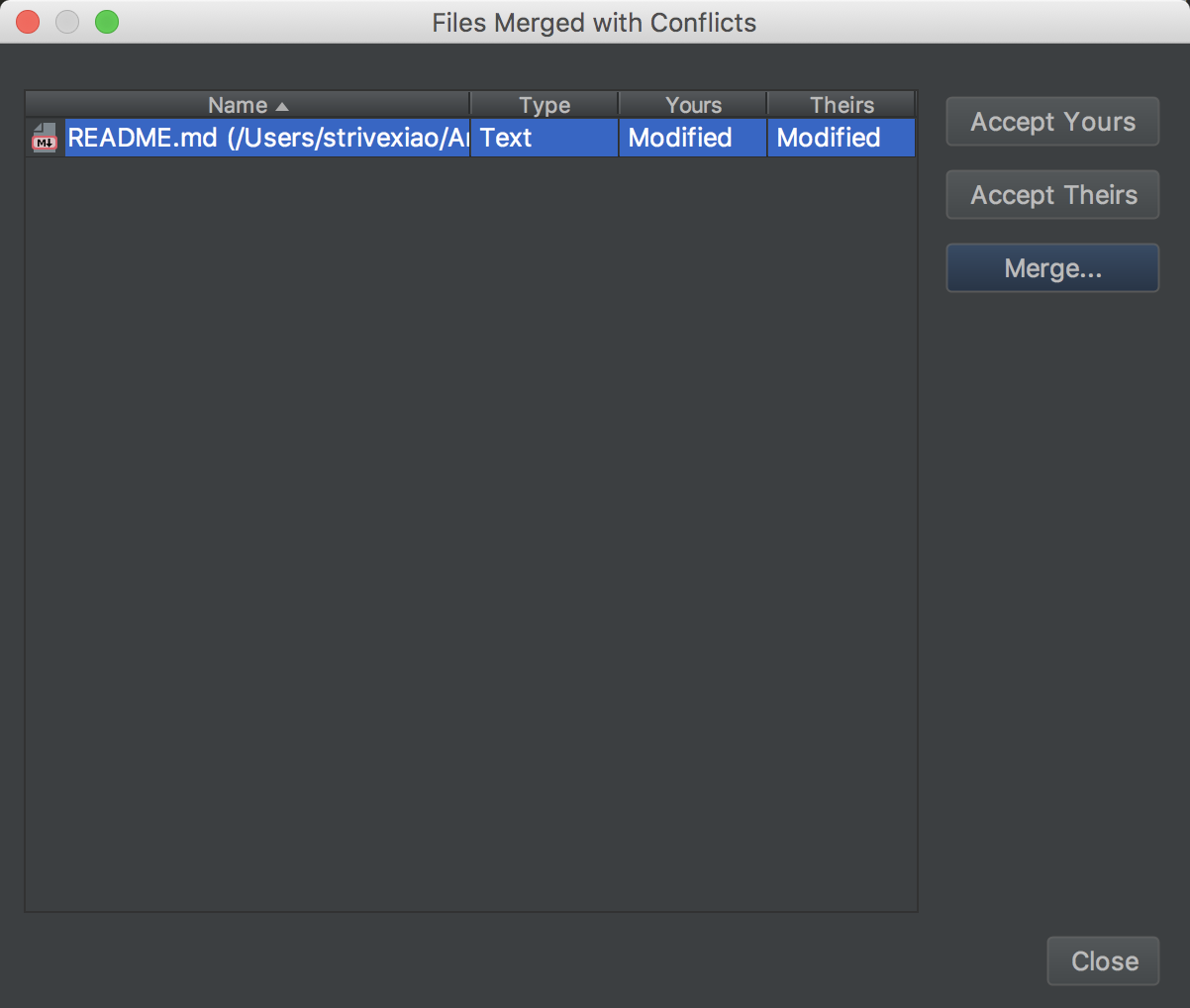Open the Merge... dialog
1190x1008 pixels.
1052,268
